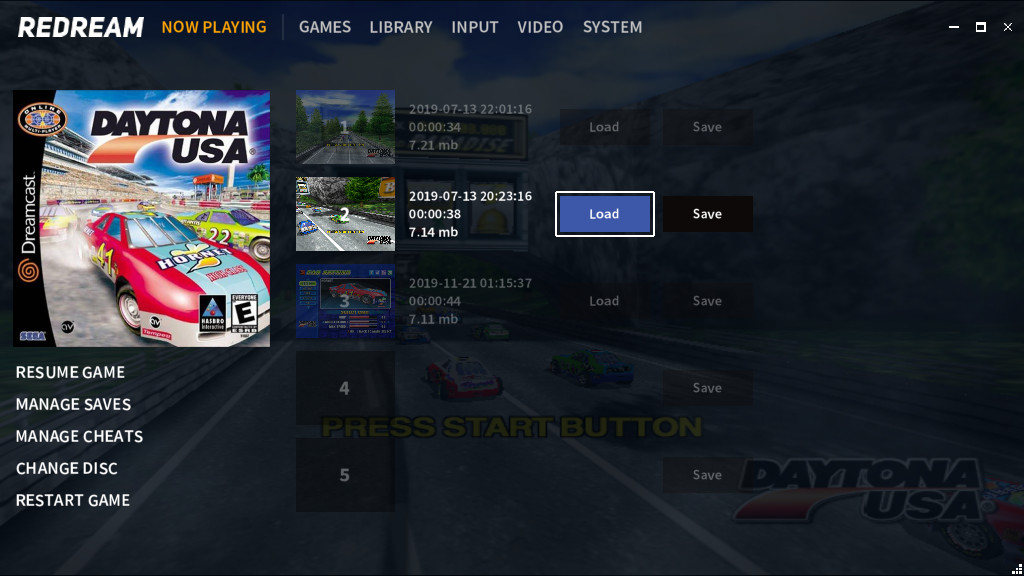Viewport: 1024px width, 576px height.
Task: Go to the INPUT tab
Action: 475,27
